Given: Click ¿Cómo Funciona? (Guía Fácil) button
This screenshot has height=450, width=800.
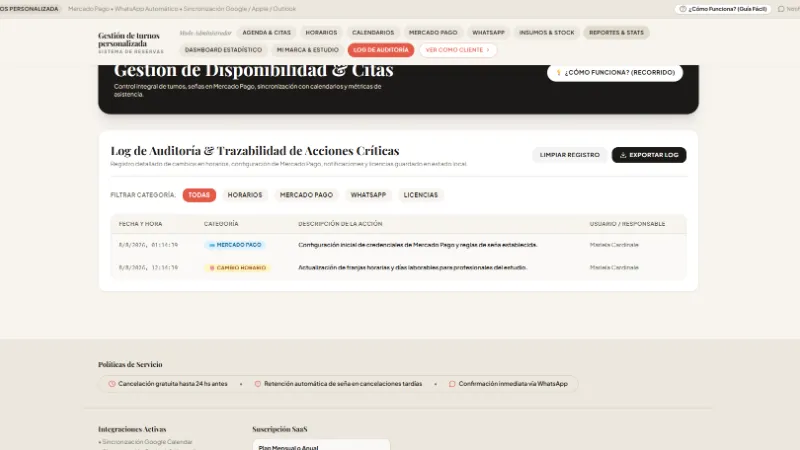Looking at the screenshot, I should (723, 9).
